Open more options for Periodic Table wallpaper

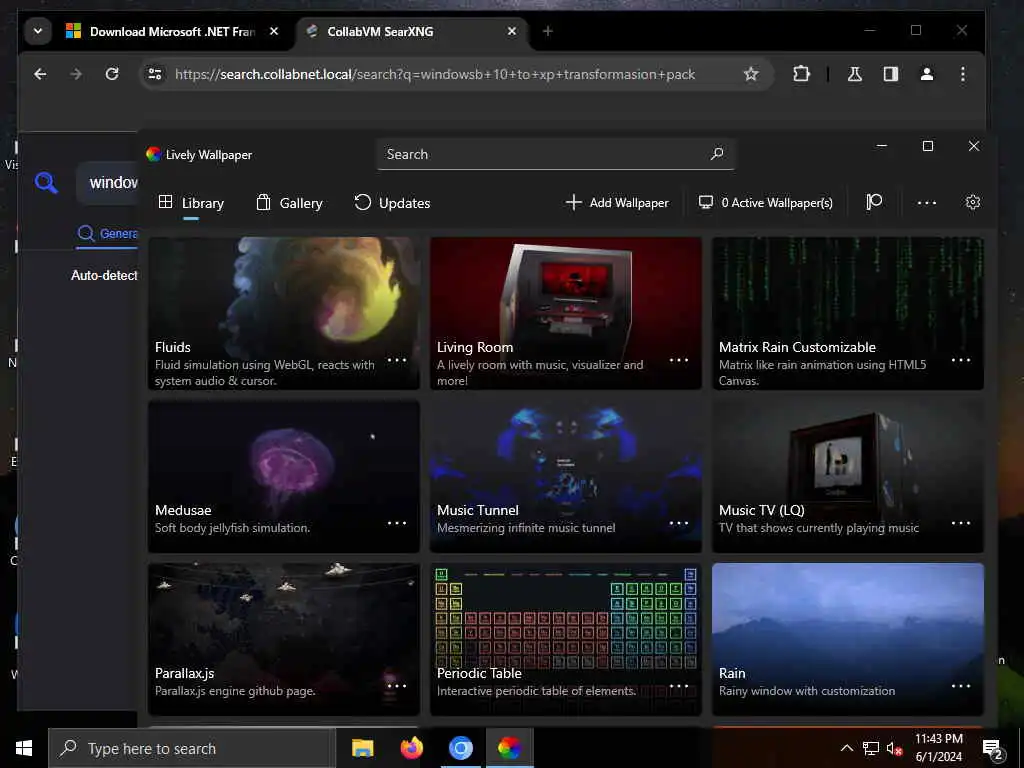(x=679, y=686)
